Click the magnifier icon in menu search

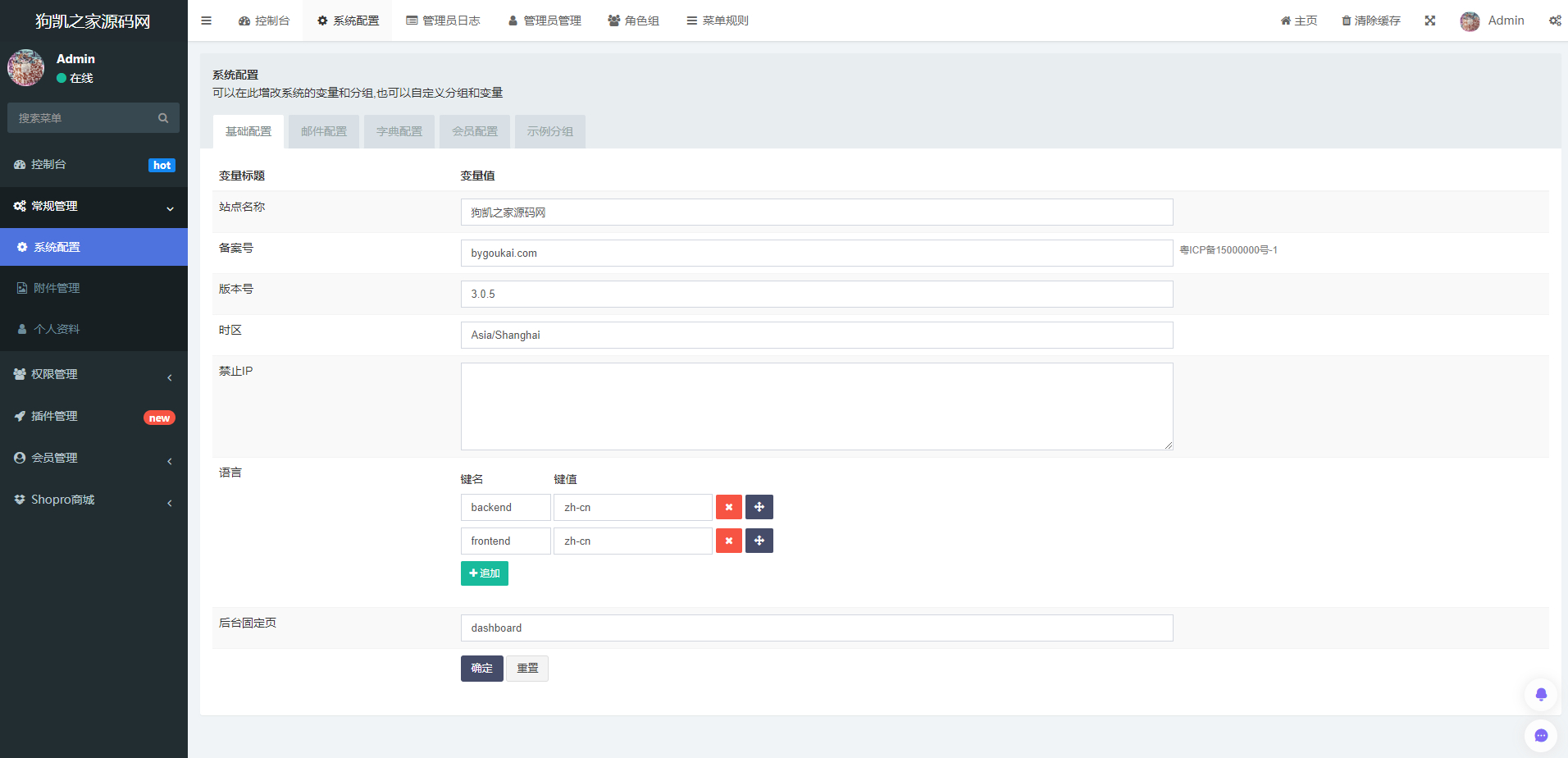click(163, 117)
